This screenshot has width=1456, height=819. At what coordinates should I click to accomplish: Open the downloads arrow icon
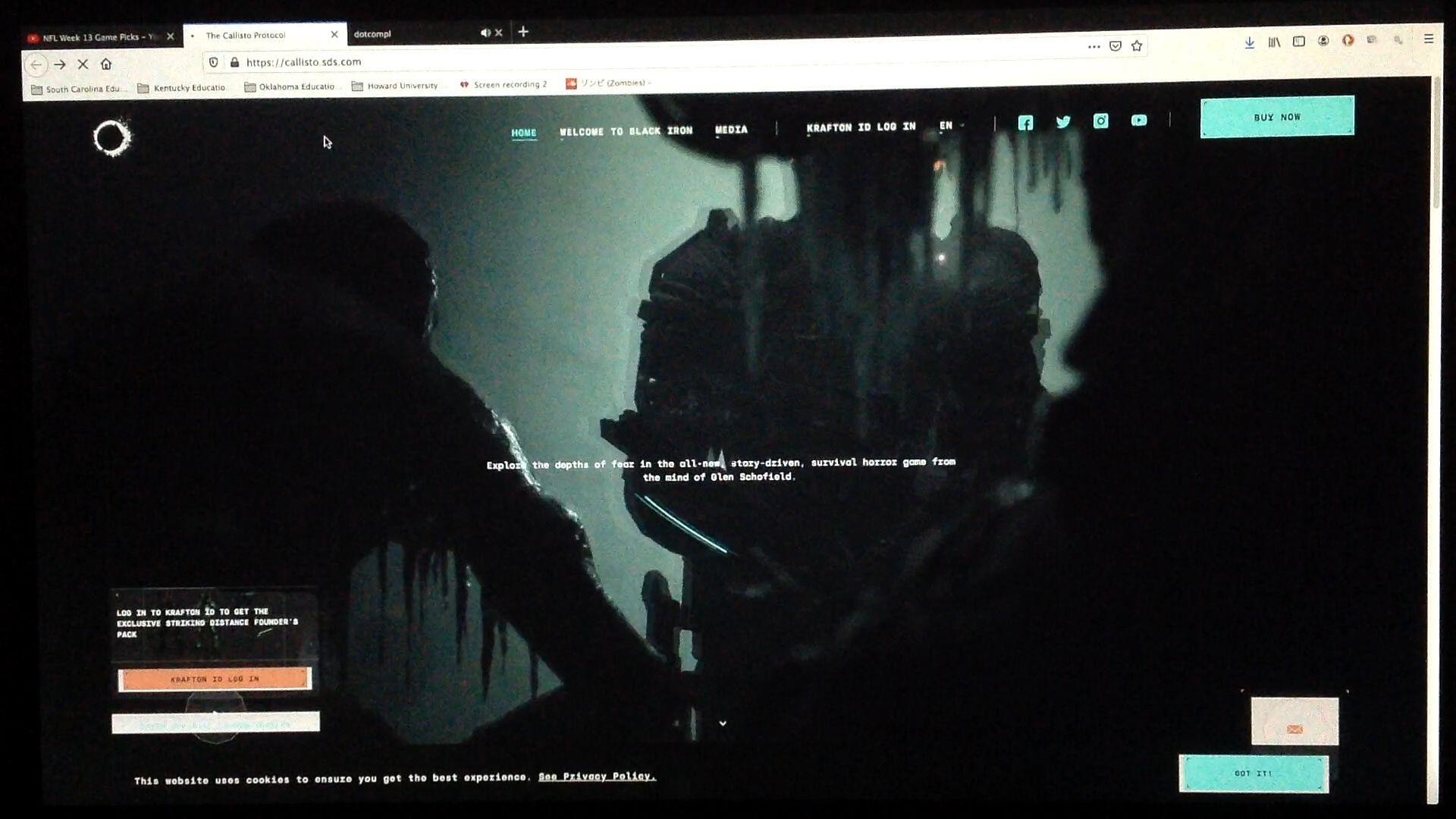pos(1250,43)
